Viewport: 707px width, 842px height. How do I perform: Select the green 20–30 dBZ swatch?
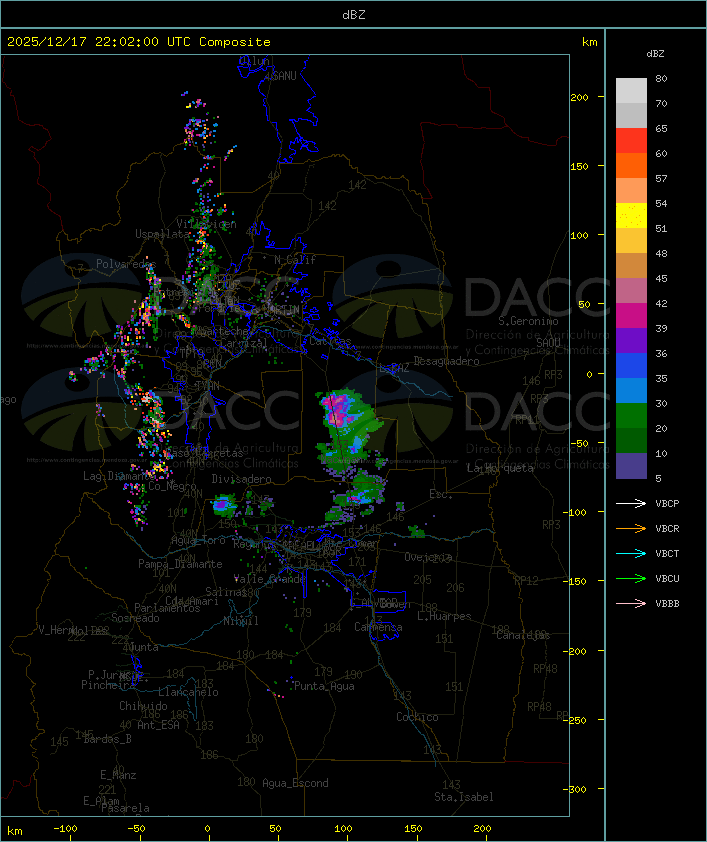click(631, 416)
